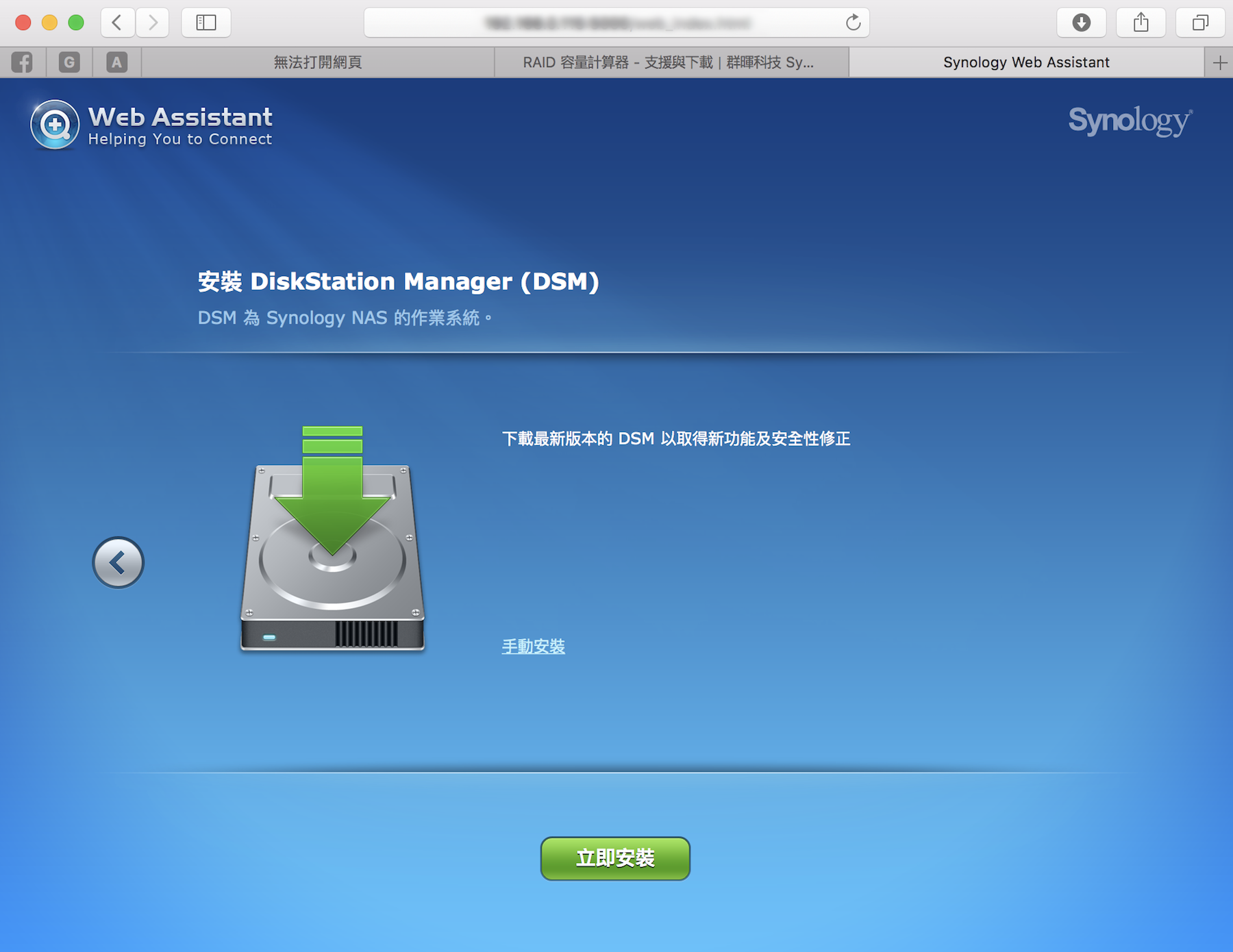Screen dimensions: 1233x952
Task: Open the pinned Facebook tab
Action: tap(23, 62)
